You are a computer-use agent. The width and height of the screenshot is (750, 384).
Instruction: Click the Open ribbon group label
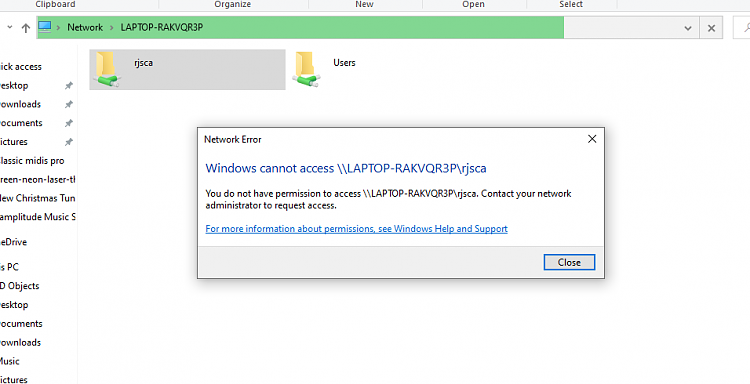(x=474, y=4)
